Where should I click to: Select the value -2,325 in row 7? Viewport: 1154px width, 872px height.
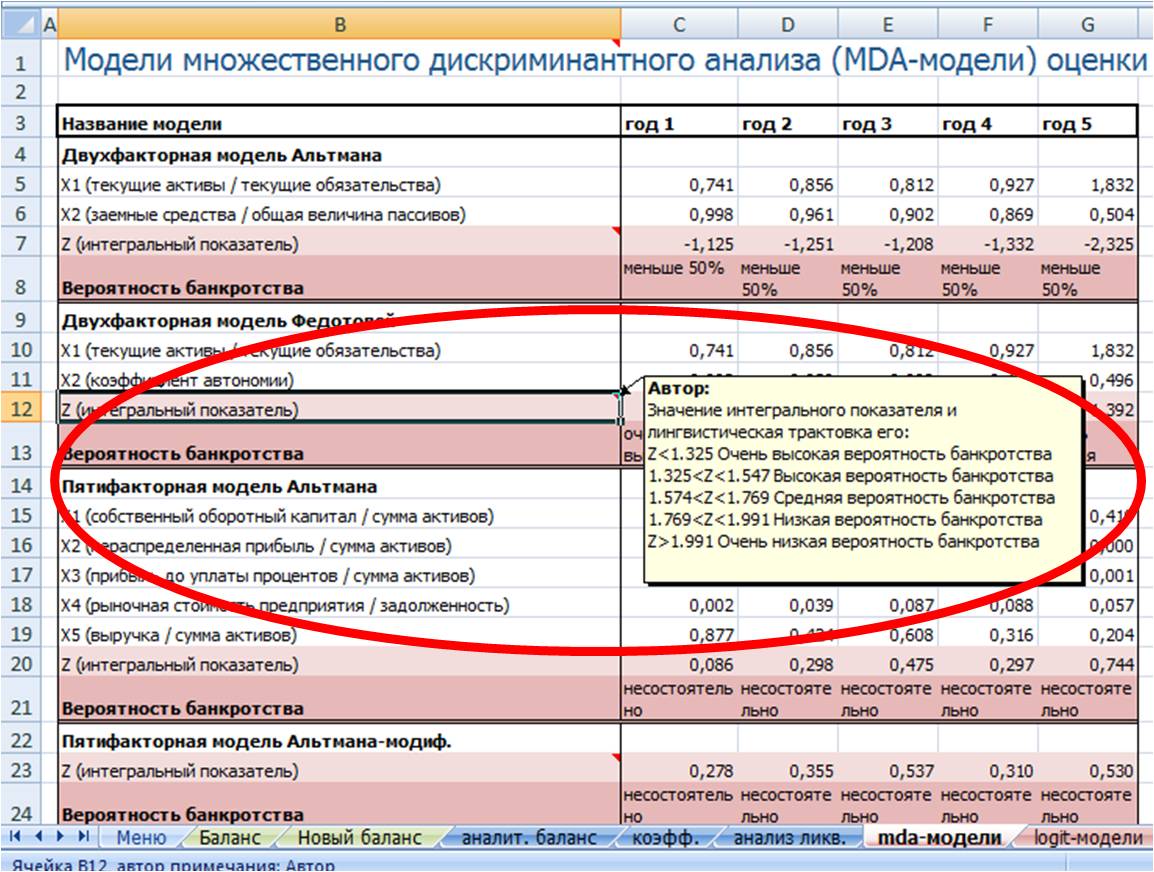tap(1088, 243)
